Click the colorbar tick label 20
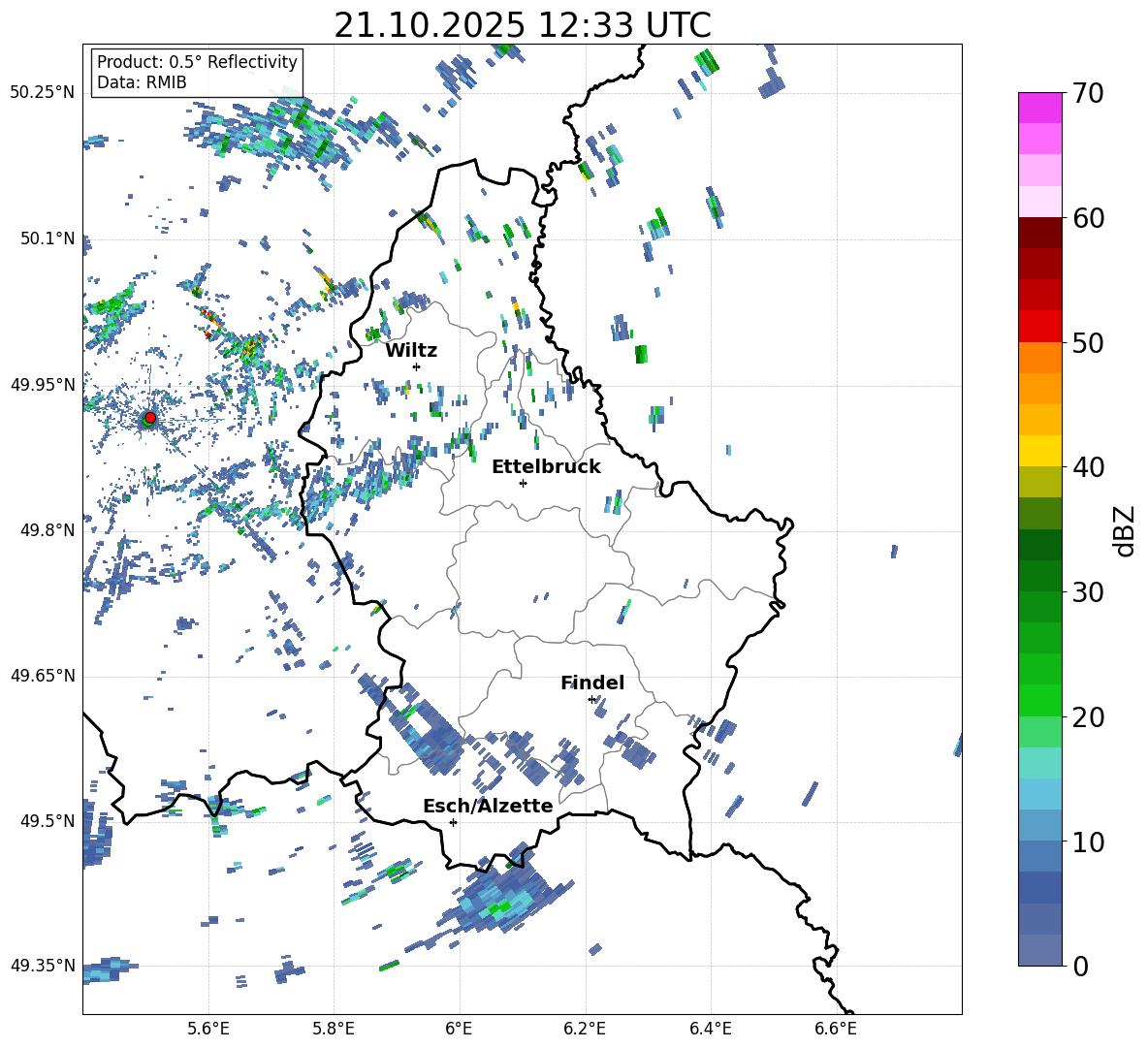1148x1048 pixels. [x=1088, y=717]
